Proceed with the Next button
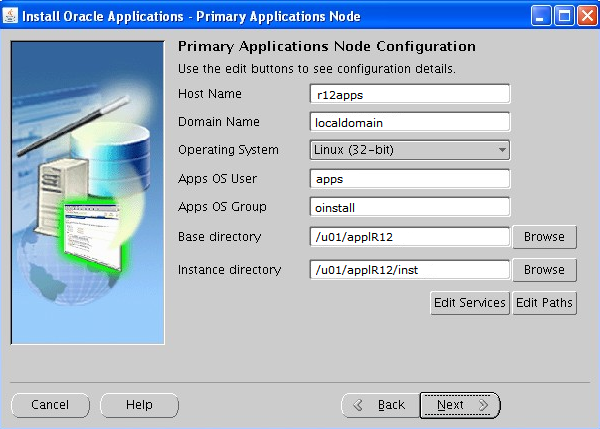The height and width of the screenshot is (429, 600). tap(460, 405)
